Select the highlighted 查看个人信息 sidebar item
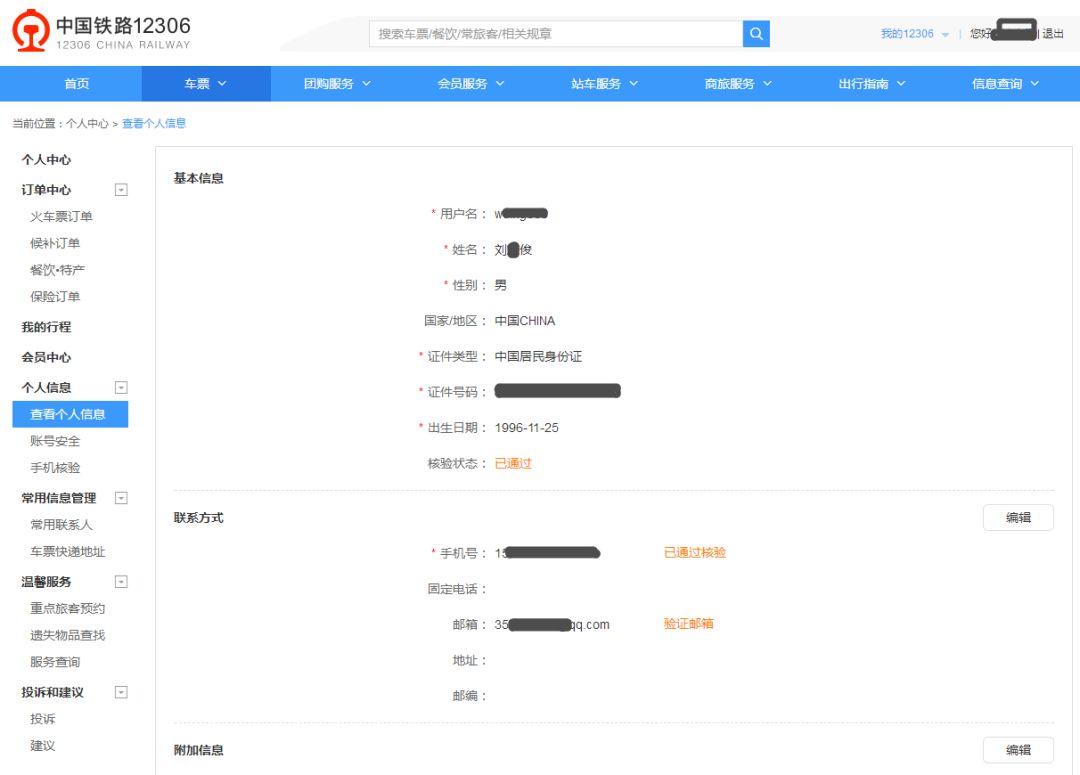Screen dimensions: 1080x775 click(x=70, y=414)
